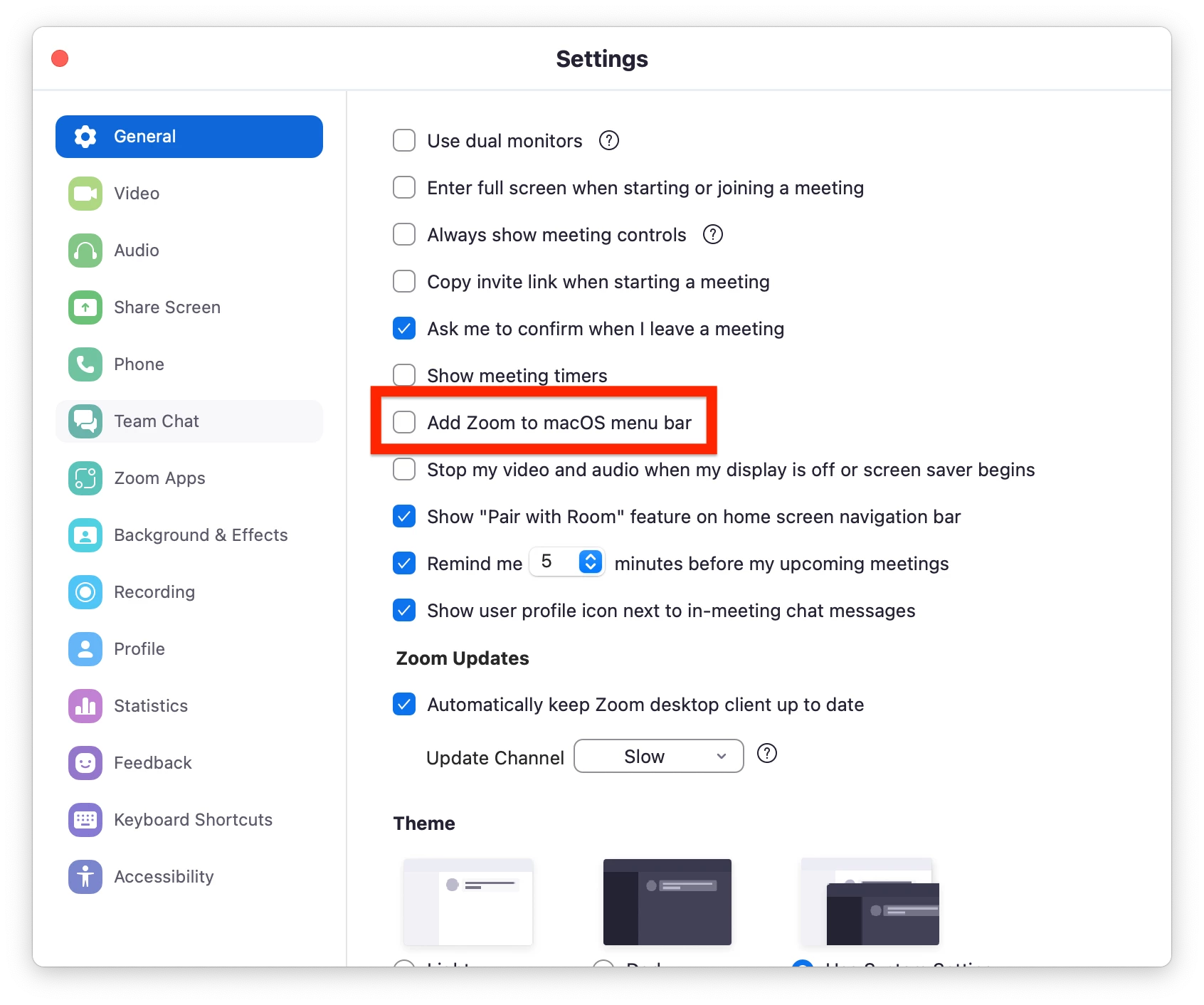1204x1005 pixels.
Task: Select the Use System Setting theme thumbnail
Action: tap(870, 902)
